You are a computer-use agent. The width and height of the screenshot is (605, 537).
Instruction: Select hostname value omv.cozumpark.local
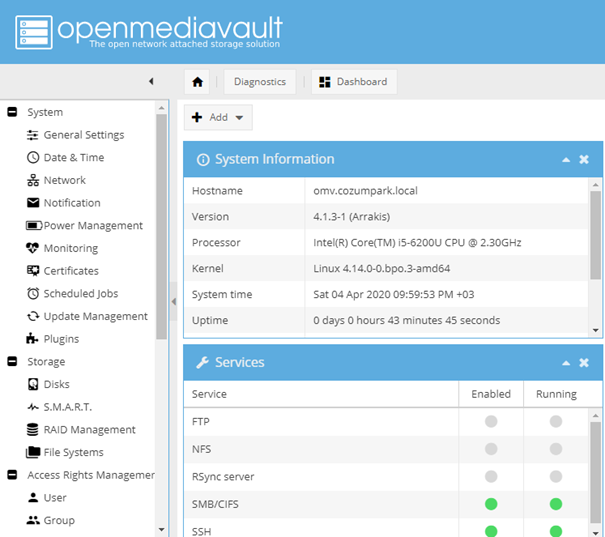(x=365, y=191)
